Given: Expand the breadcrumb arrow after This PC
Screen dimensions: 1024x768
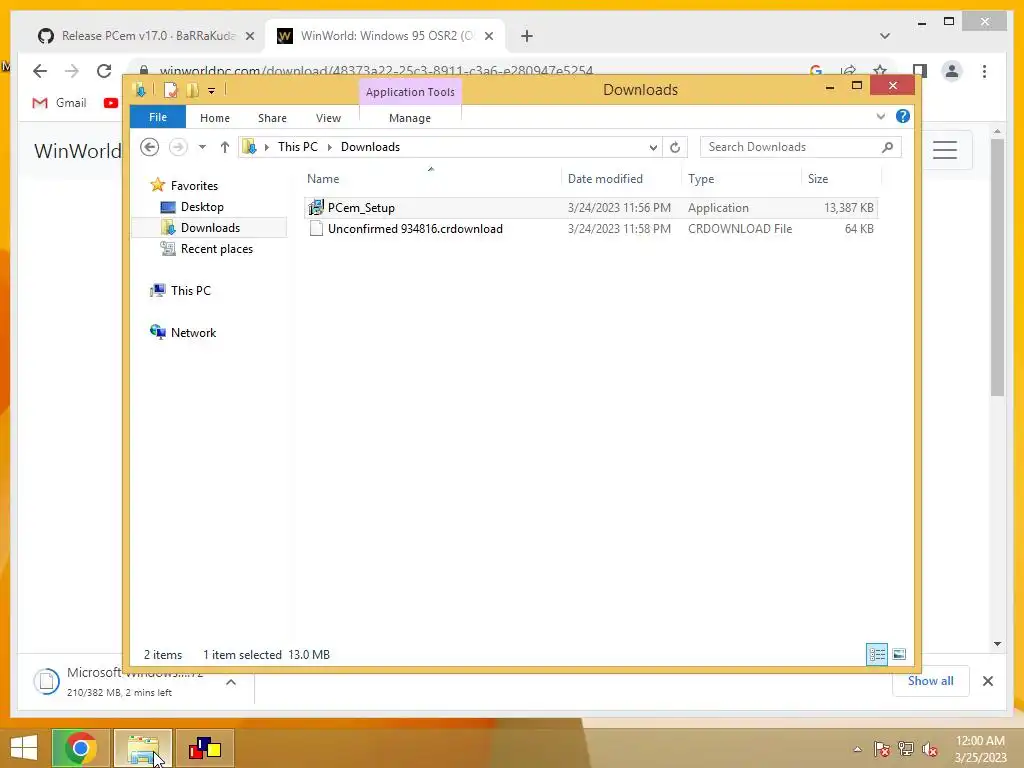Looking at the screenshot, I should click(329, 148).
